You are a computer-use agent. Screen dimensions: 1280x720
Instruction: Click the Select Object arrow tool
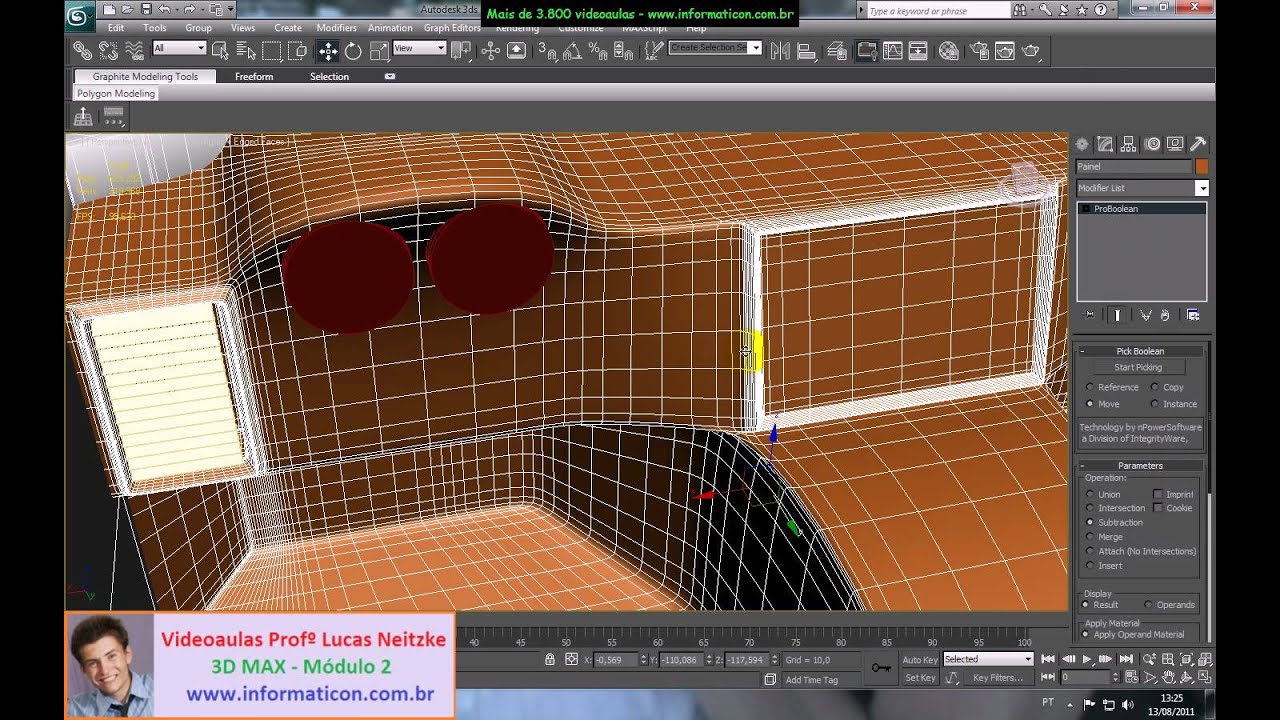pos(220,50)
